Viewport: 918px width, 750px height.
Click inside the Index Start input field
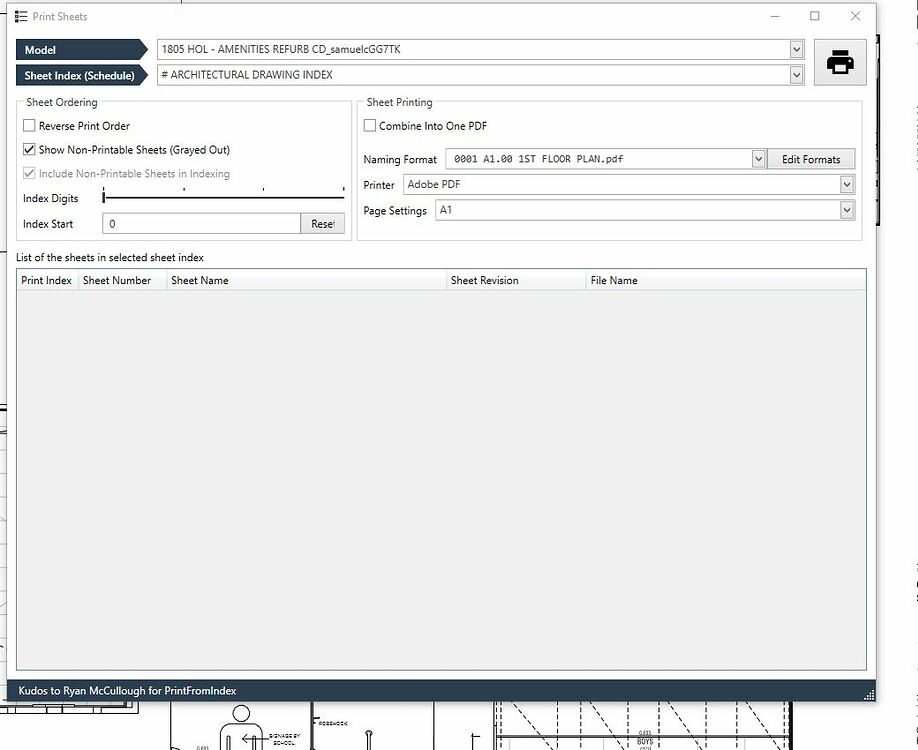[200, 223]
